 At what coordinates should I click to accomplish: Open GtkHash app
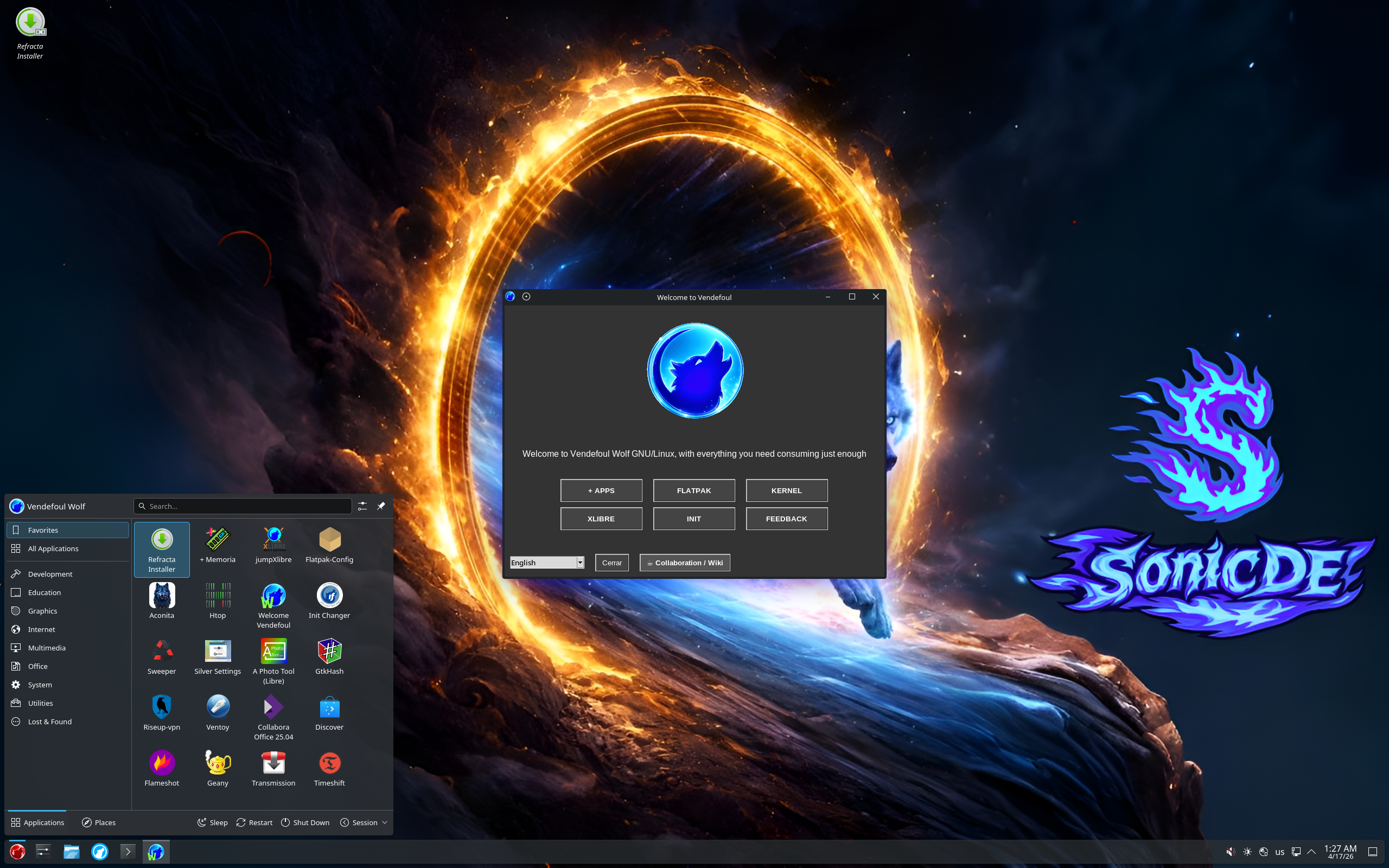[329, 657]
